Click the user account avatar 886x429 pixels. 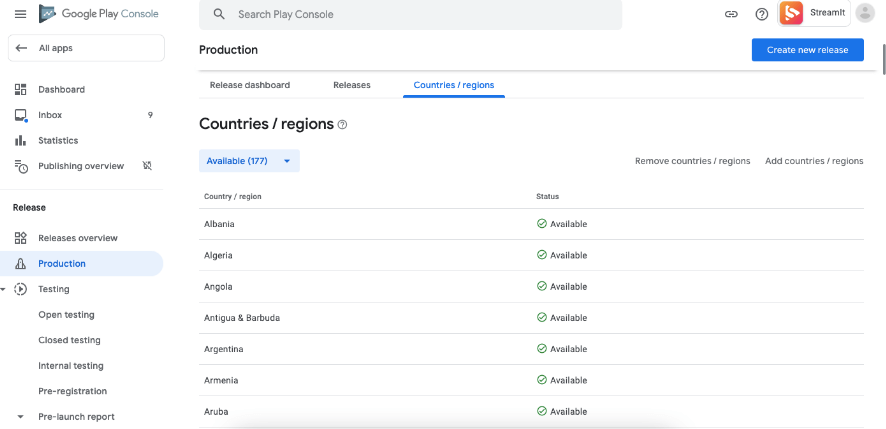(x=865, y=14)
